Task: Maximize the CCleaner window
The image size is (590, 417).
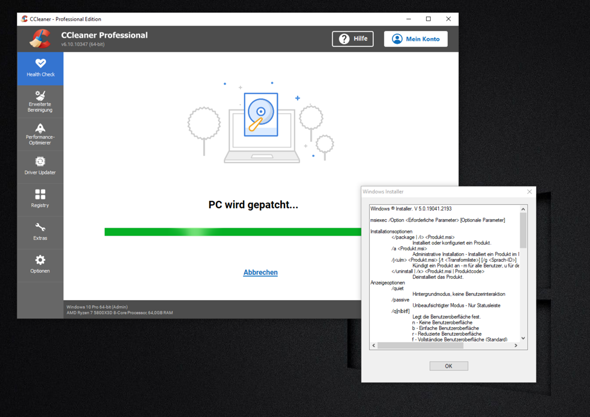Action: [x=428, y=19]
